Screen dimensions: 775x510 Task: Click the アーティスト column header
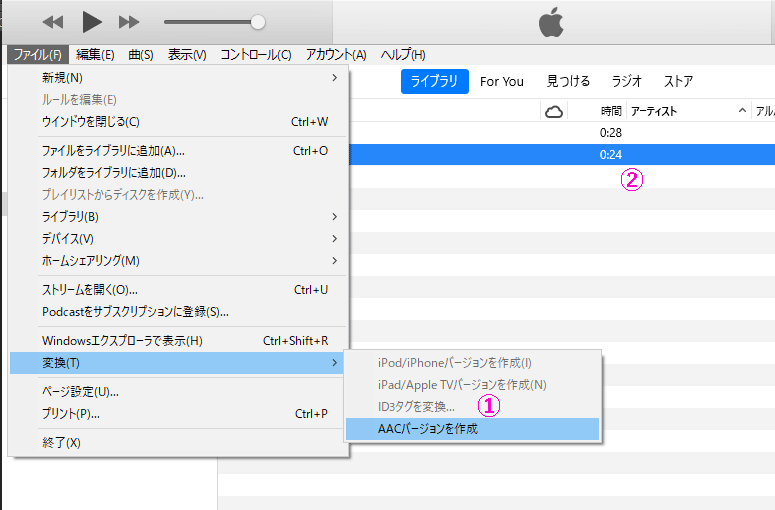(689, 111)
